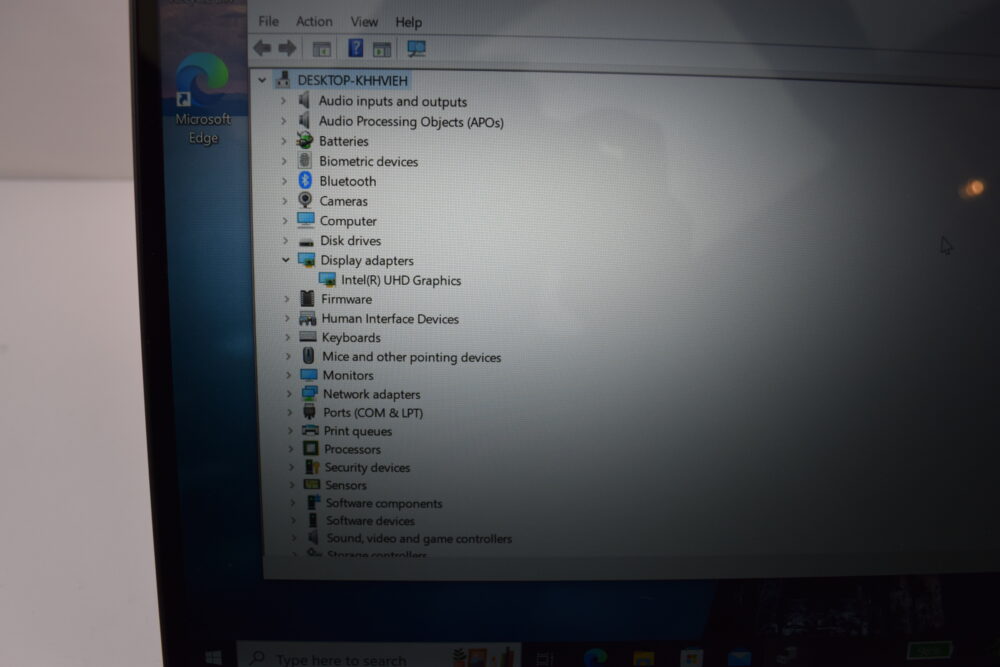Click the Monitors icon
The height and width of the screenshot is (667, 1000).
(x=309, y=374)
